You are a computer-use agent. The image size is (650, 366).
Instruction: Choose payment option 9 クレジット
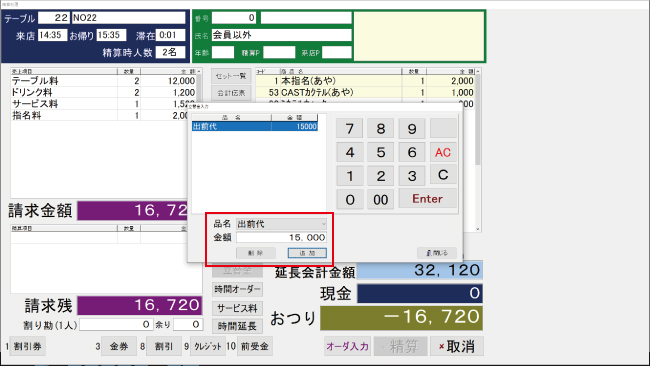pos(208,346)
